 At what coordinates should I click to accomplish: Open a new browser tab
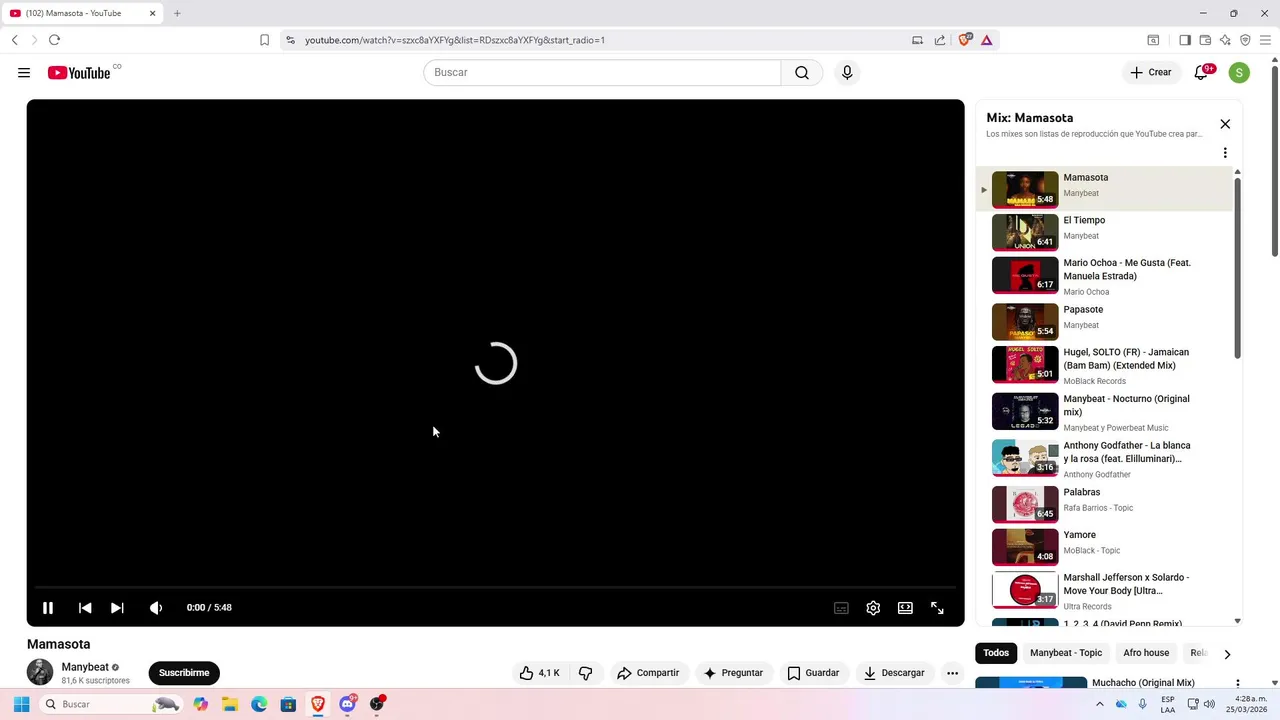[x=177, y=13]
